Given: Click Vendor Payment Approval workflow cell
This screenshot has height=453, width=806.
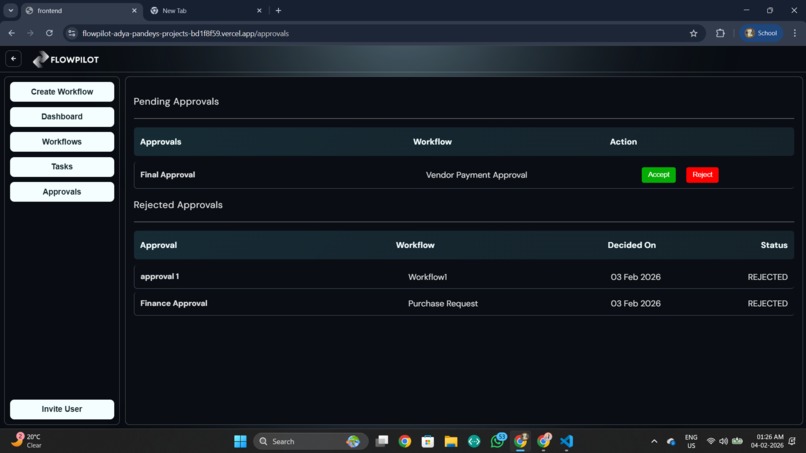Looking at the screenshot, I should pos(477,175).
